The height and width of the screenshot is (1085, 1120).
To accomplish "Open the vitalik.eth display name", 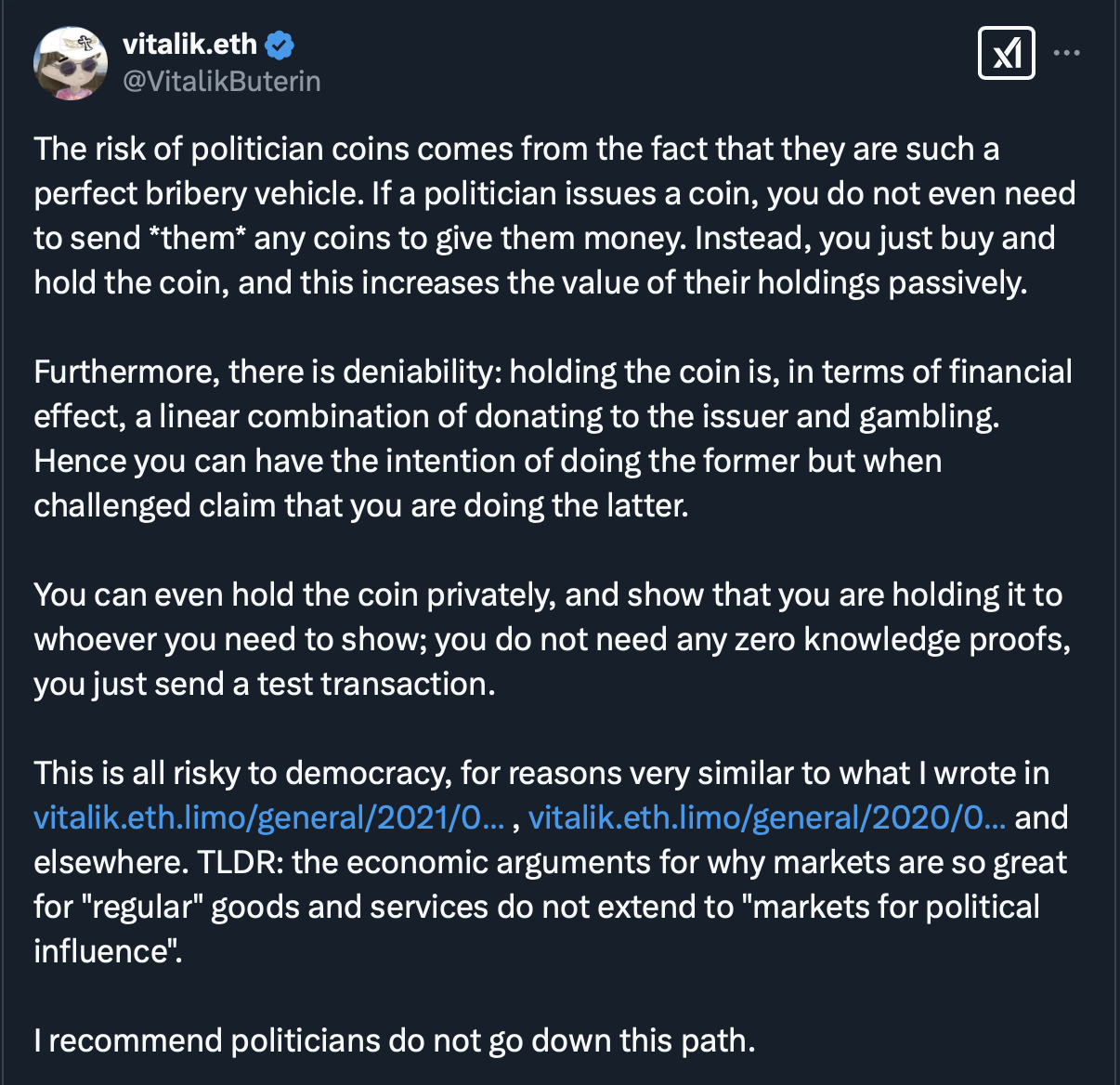I will click(189, 45).
